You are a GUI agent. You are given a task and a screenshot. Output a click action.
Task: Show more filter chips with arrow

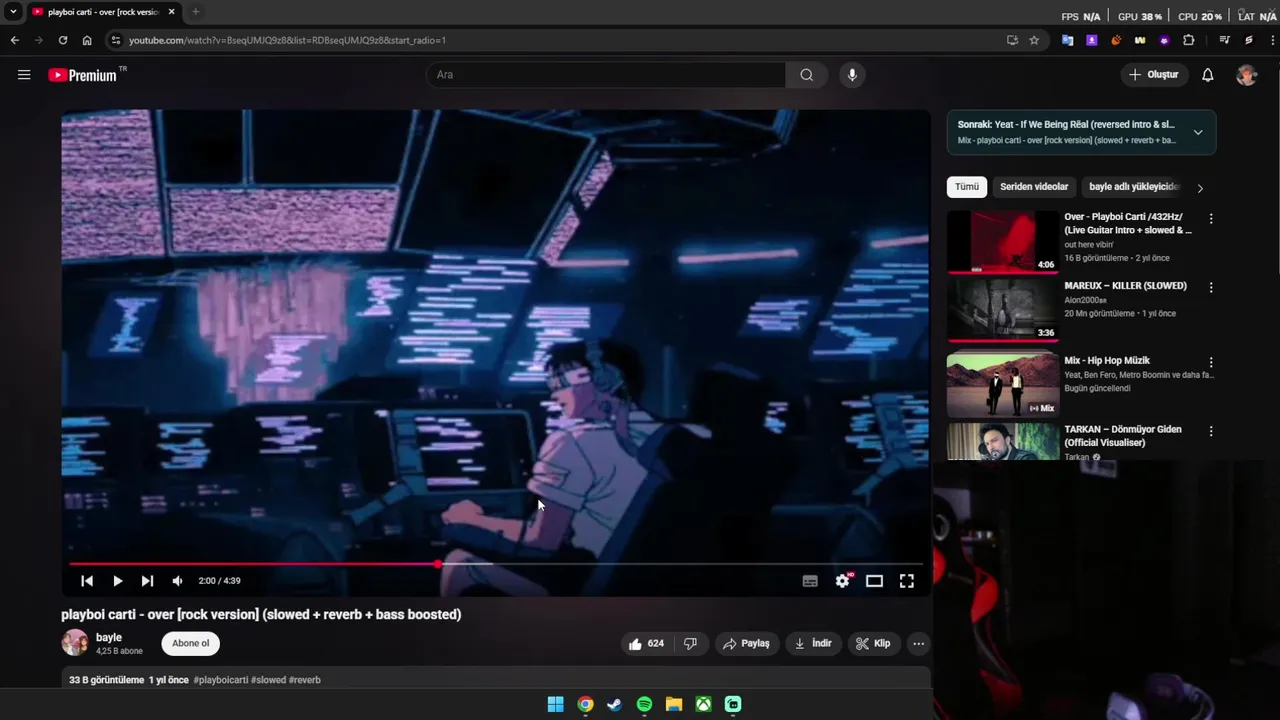click(1200, 188)
